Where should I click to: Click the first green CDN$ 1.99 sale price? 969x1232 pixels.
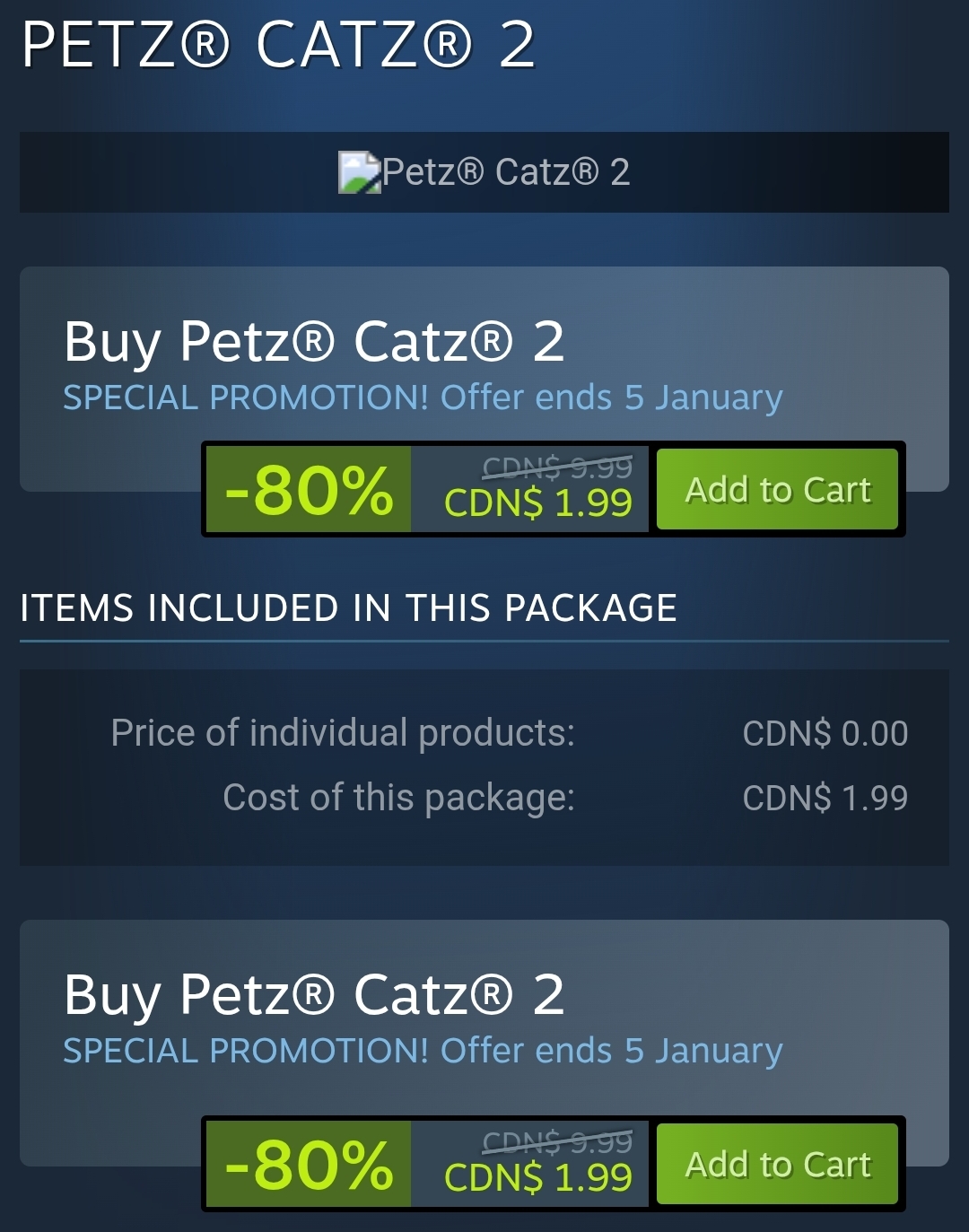coord(538,503)
